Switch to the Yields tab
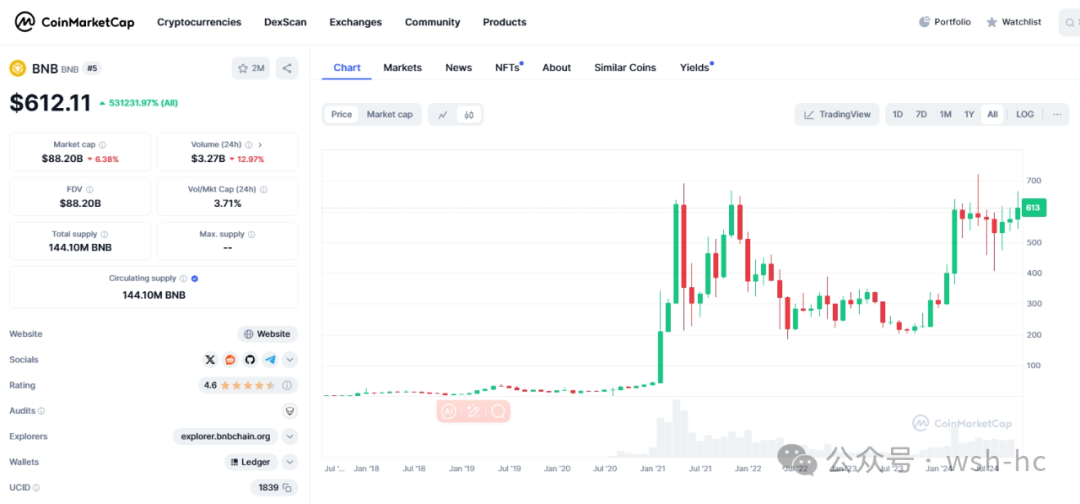Image resolution: width=1080 pixels, height=504 pixels. [x=695, y=67]
